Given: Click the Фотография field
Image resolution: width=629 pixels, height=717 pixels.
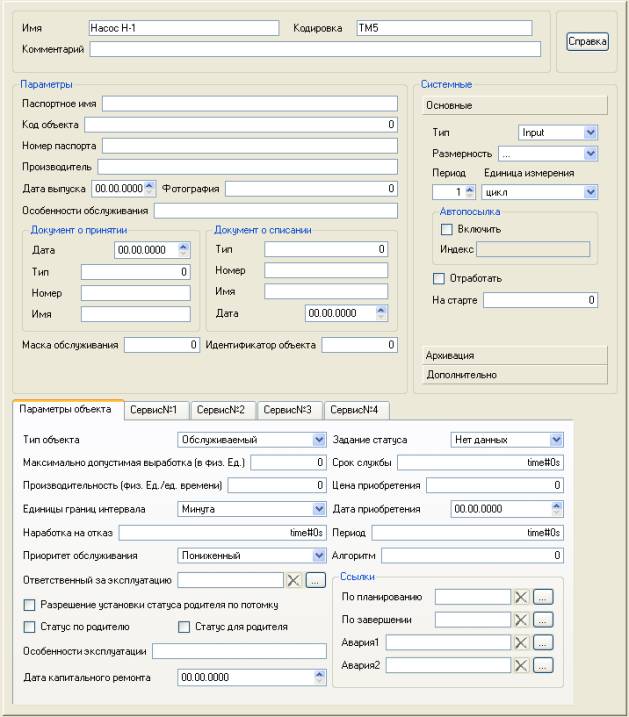Looking at the screenshot, I should 311,188.
